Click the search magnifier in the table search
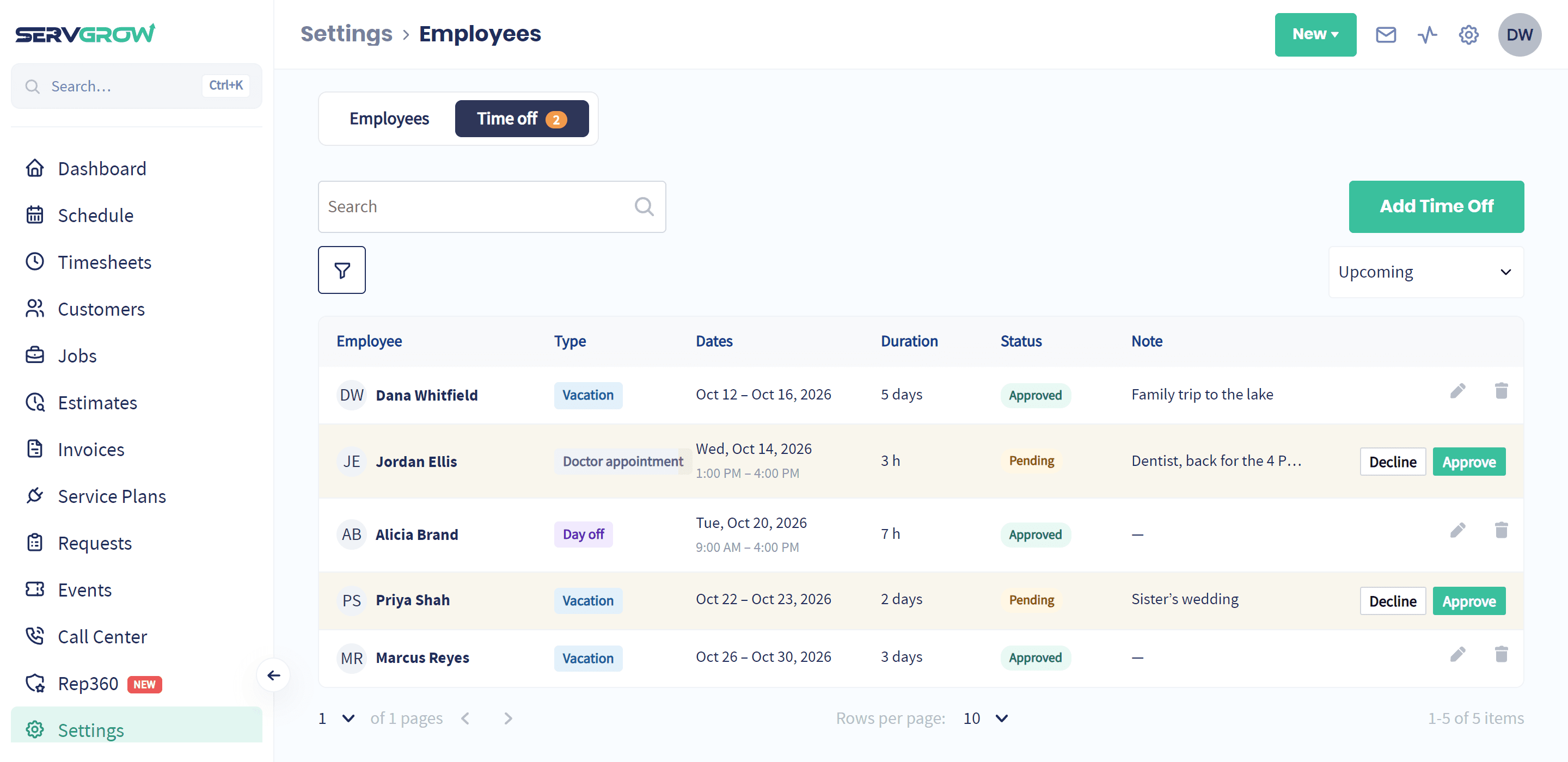1568x762 pixels. click(x=644, y=206)
